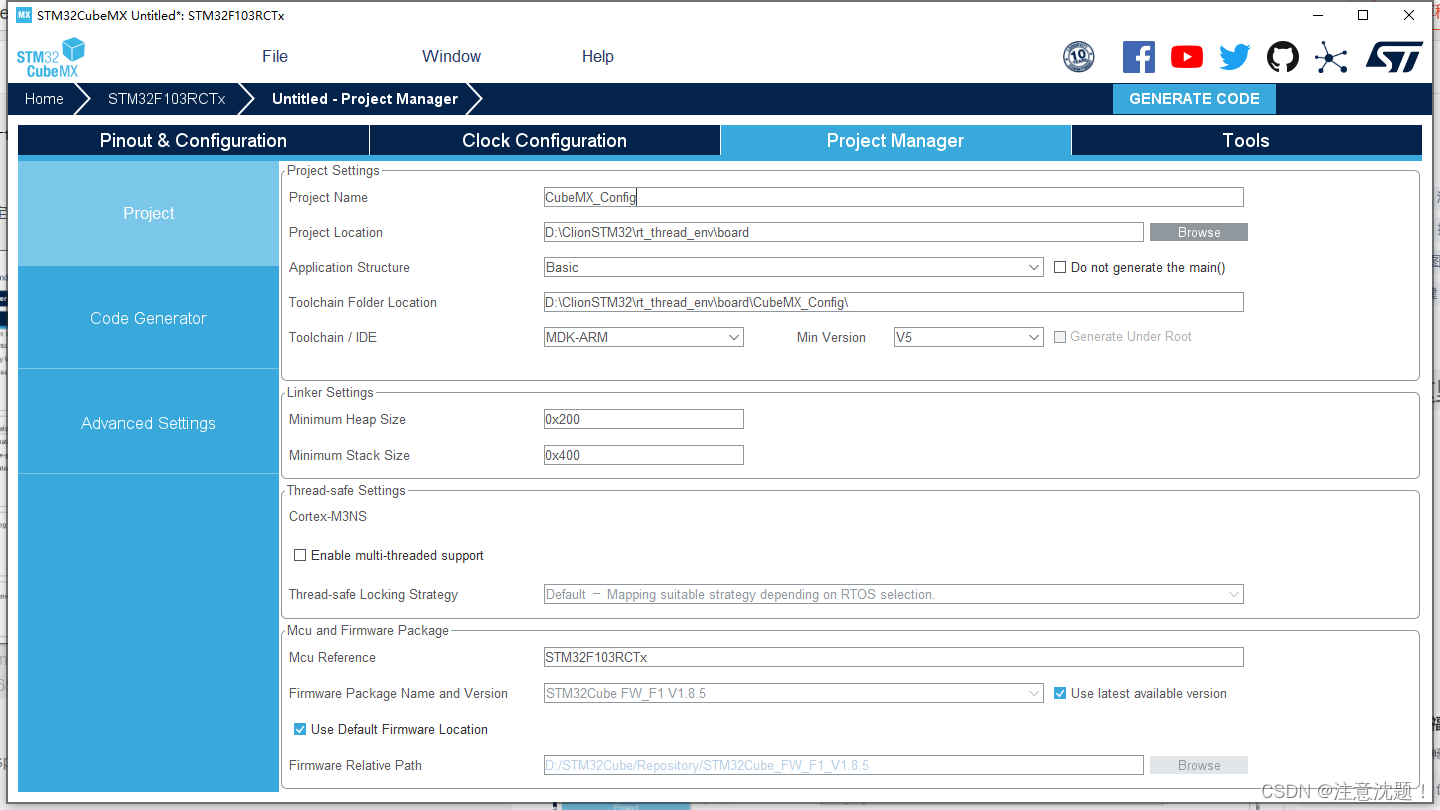Click the MX app icon in title bar
This screenshot has width=1440, height=810.
point(24,15)
